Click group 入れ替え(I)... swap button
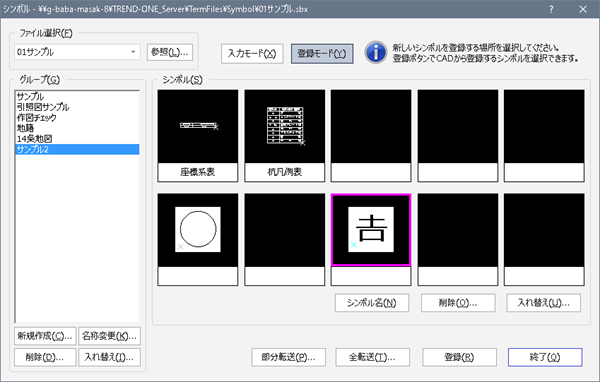The width and height of the screenshot is (600, 382). point(109,357)
